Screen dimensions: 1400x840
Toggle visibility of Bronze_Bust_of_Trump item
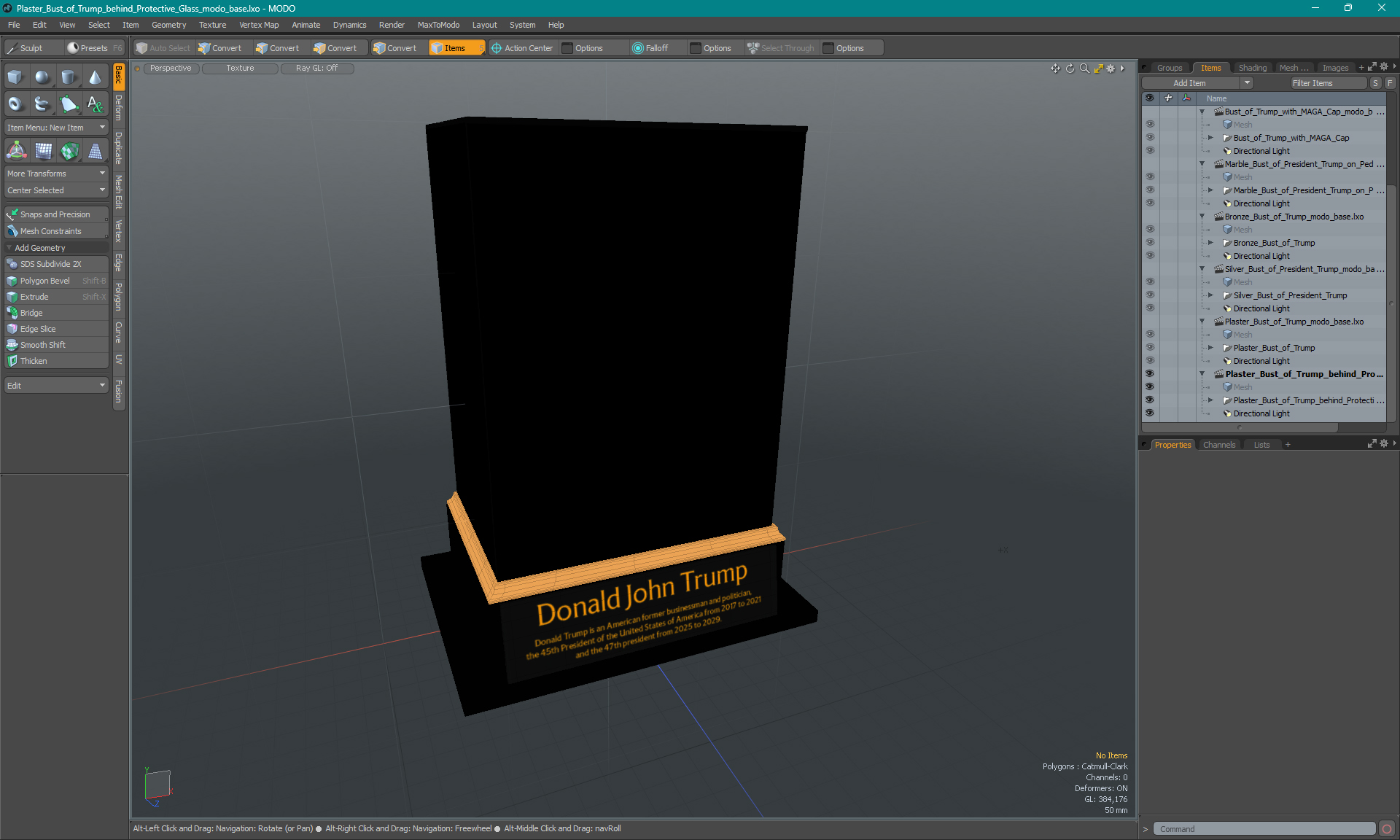click(x=1149, y=243)
